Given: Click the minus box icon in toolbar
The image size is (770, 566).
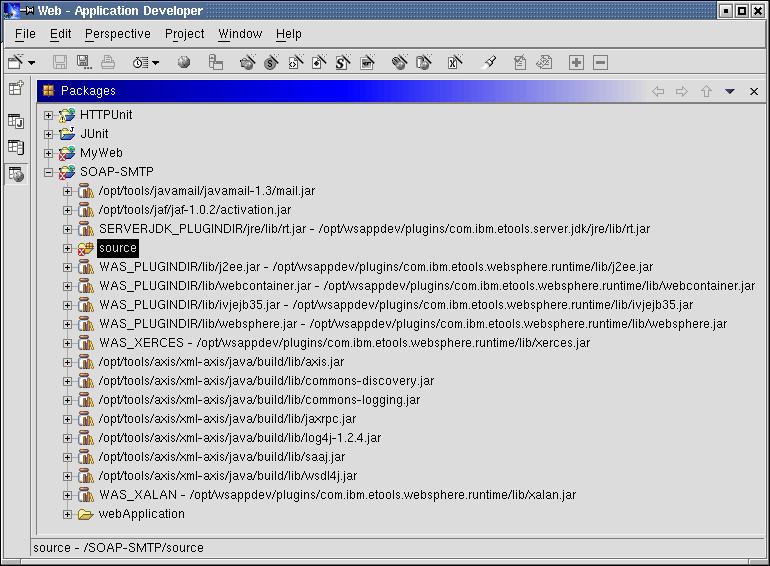Looking at the screenshot, I should coord(600,62).
